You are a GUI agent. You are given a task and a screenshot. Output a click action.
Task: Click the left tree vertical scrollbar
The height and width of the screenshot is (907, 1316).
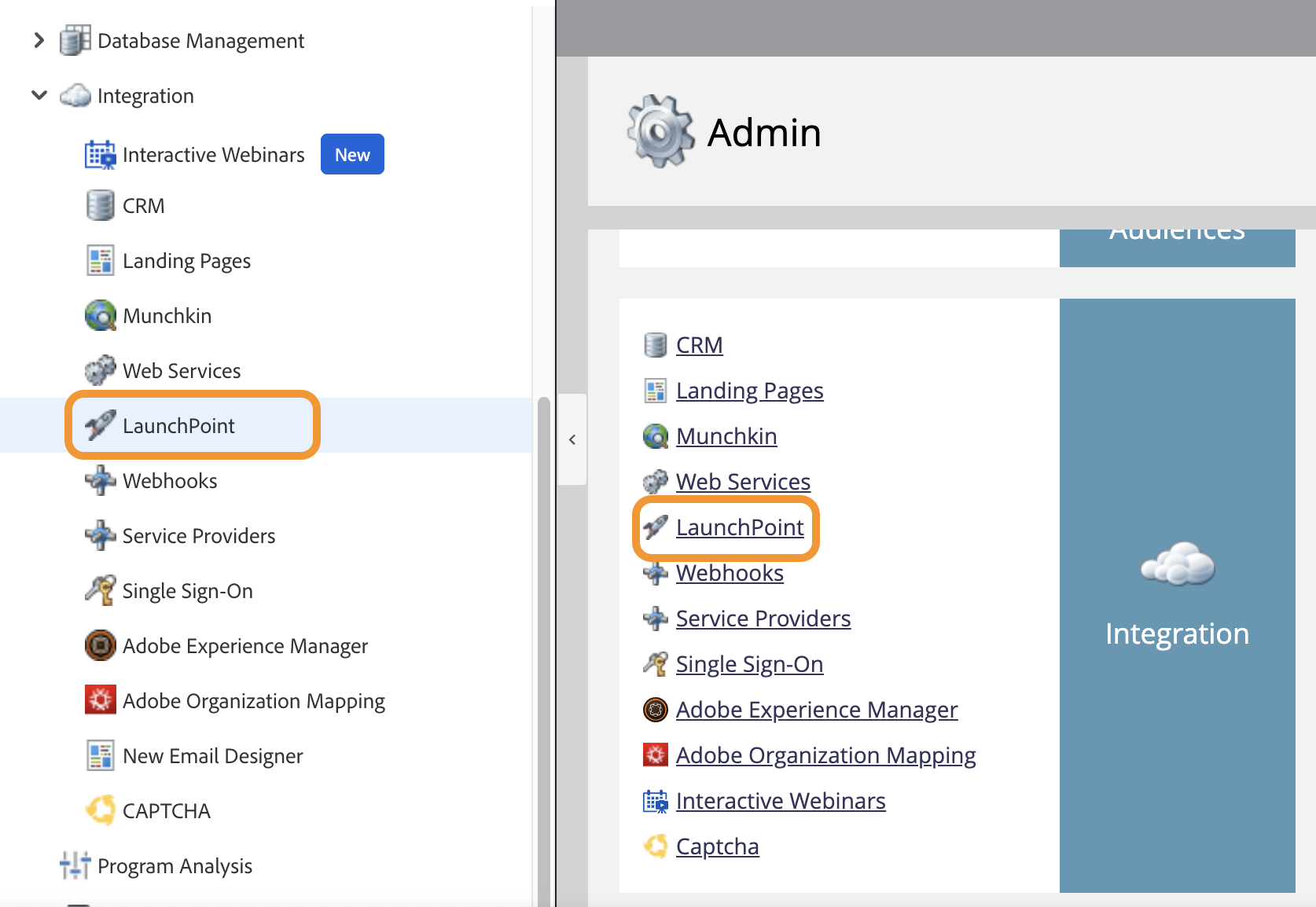pyautogui.click(x=543, y=652)
